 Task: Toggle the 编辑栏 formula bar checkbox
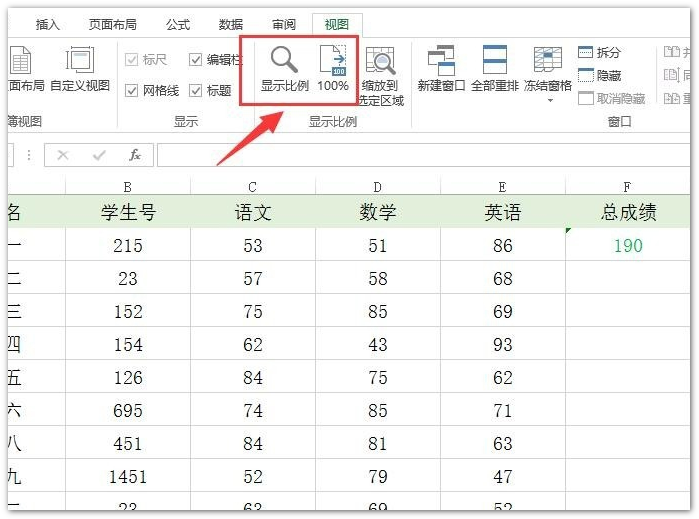[195, 59]
